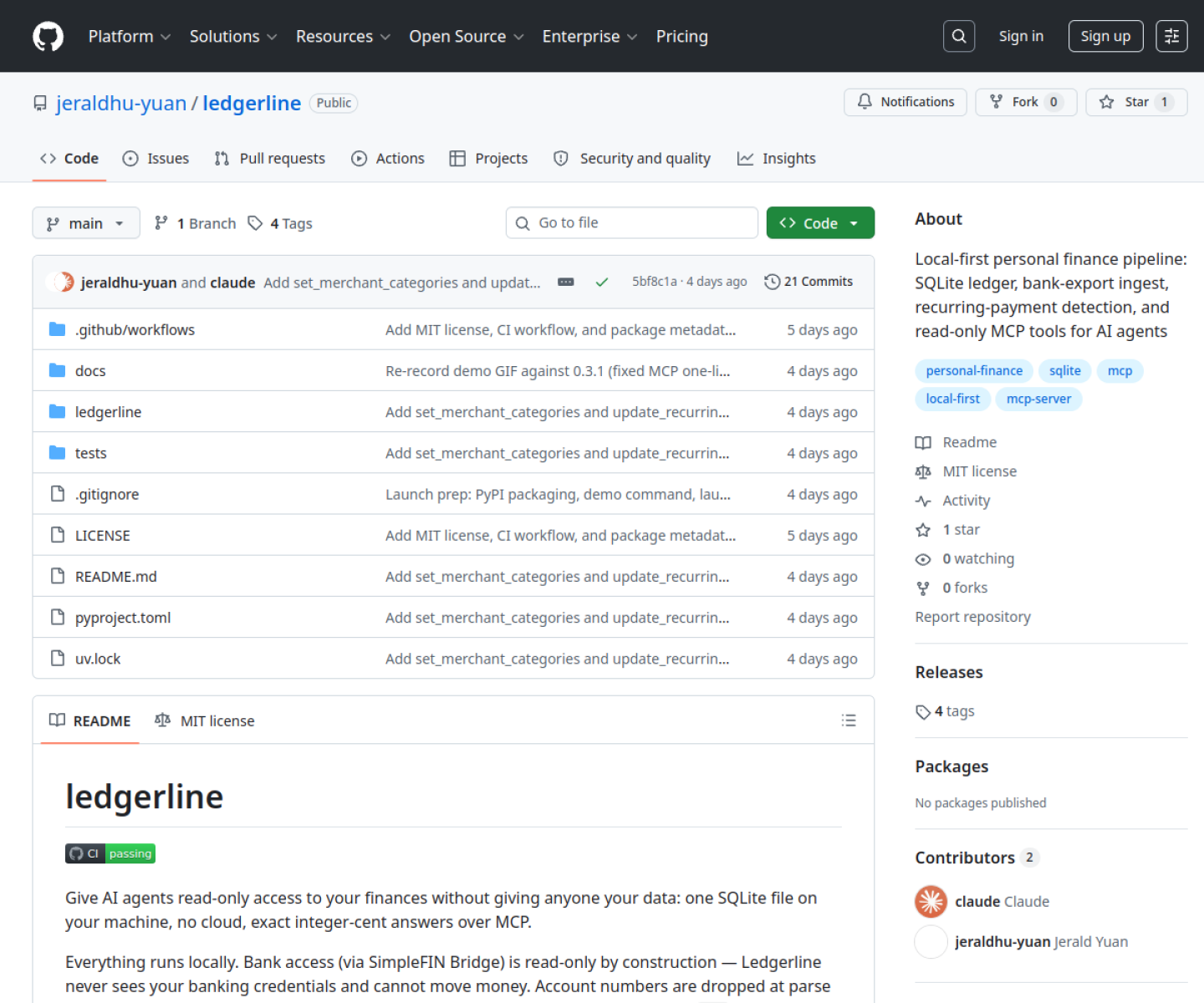Expand the Open Source menu
1204x1003 pixels.
[x=467, y=37]
